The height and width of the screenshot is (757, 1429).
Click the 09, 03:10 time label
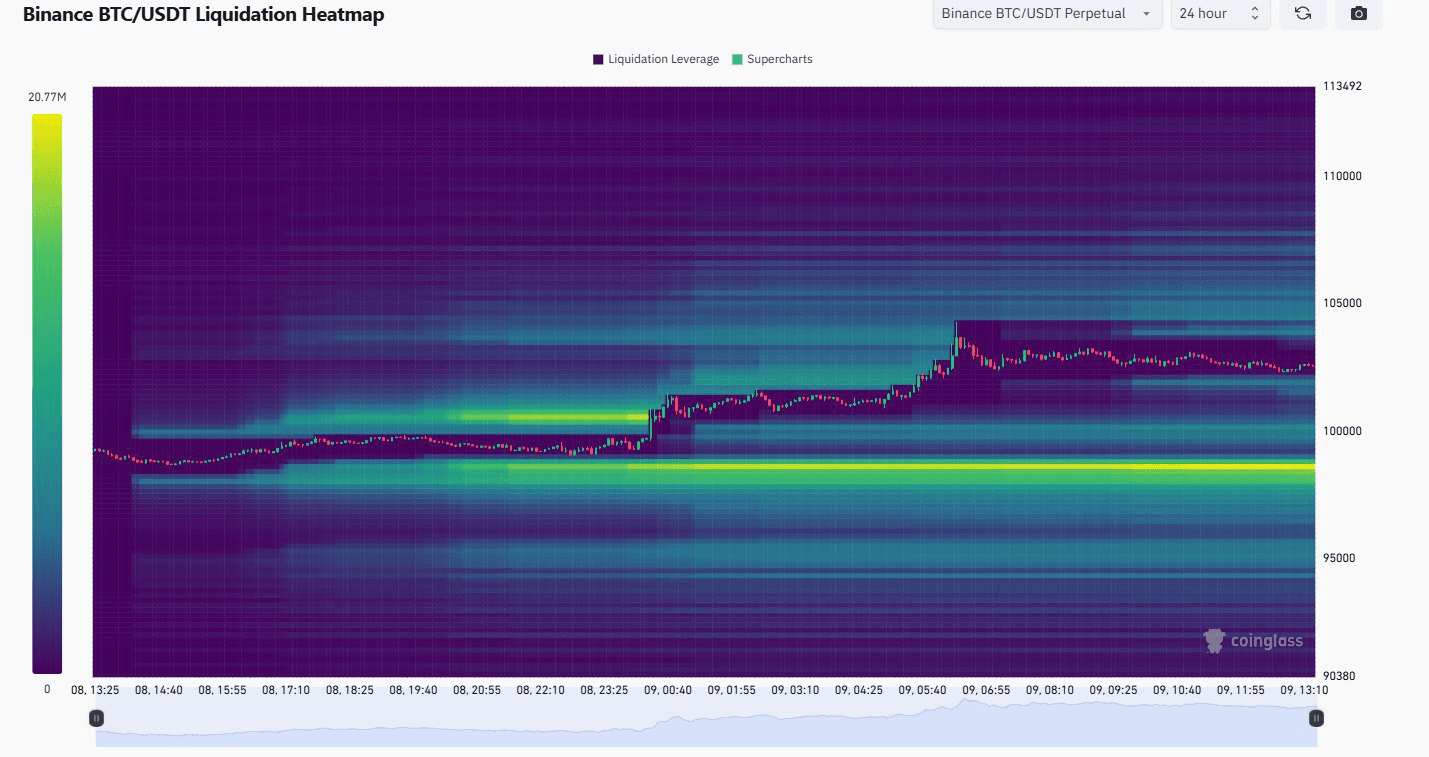pos(794,690)
